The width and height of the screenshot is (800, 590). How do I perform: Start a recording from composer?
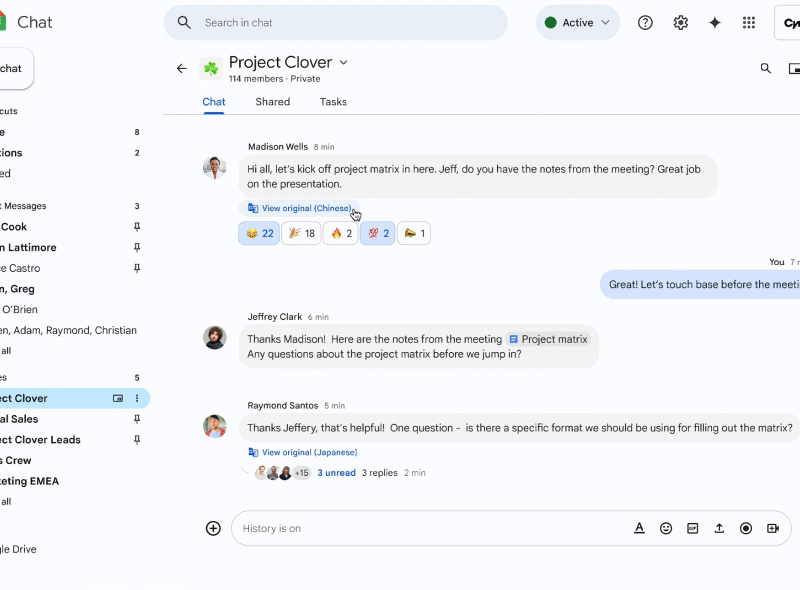745,528
